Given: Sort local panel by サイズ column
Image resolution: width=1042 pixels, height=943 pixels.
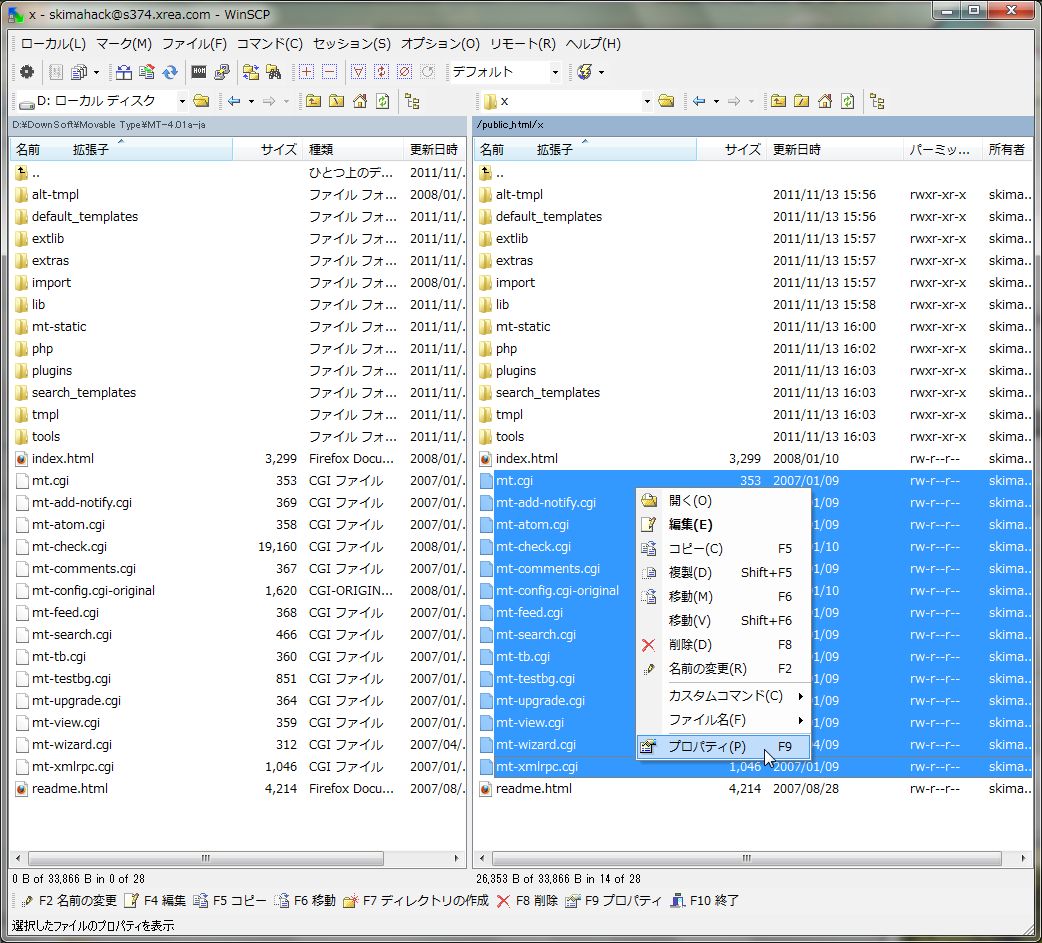Looking at the screenshot, I should coord(267,150).
